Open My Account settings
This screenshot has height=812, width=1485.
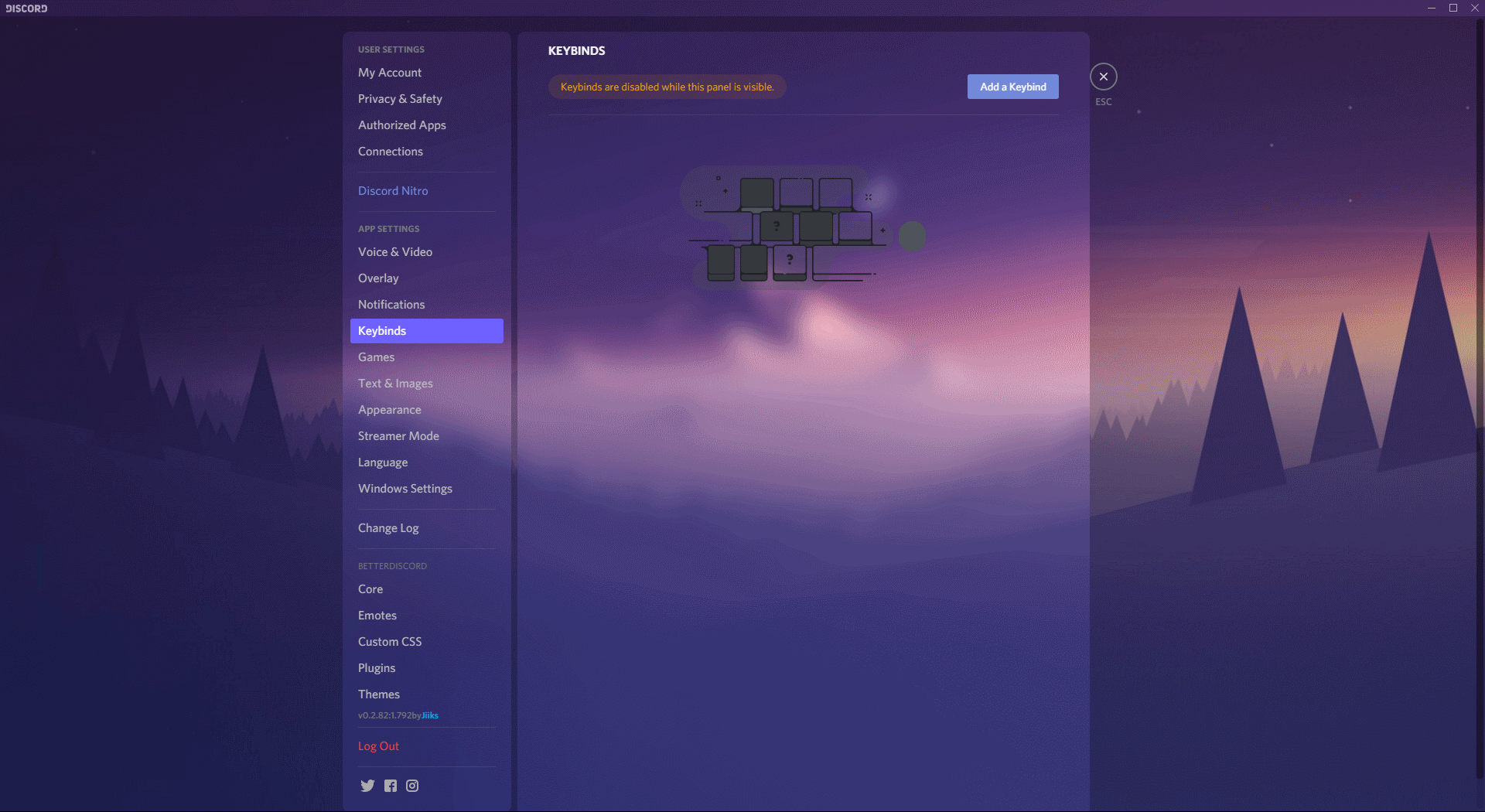427,73
